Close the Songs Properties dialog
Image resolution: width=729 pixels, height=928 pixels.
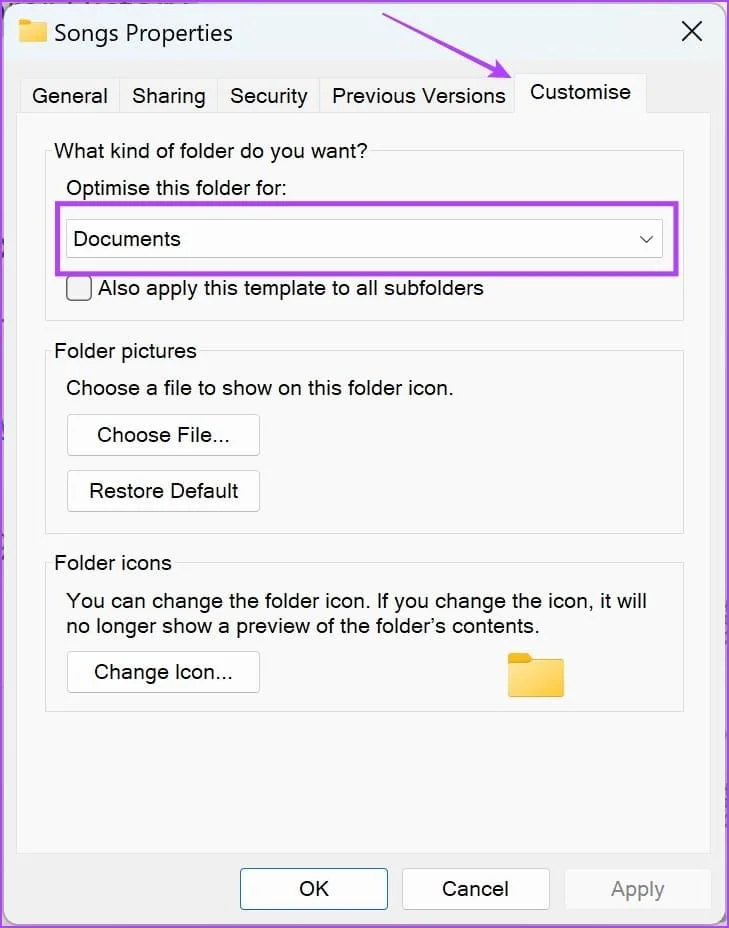point(691,31)
